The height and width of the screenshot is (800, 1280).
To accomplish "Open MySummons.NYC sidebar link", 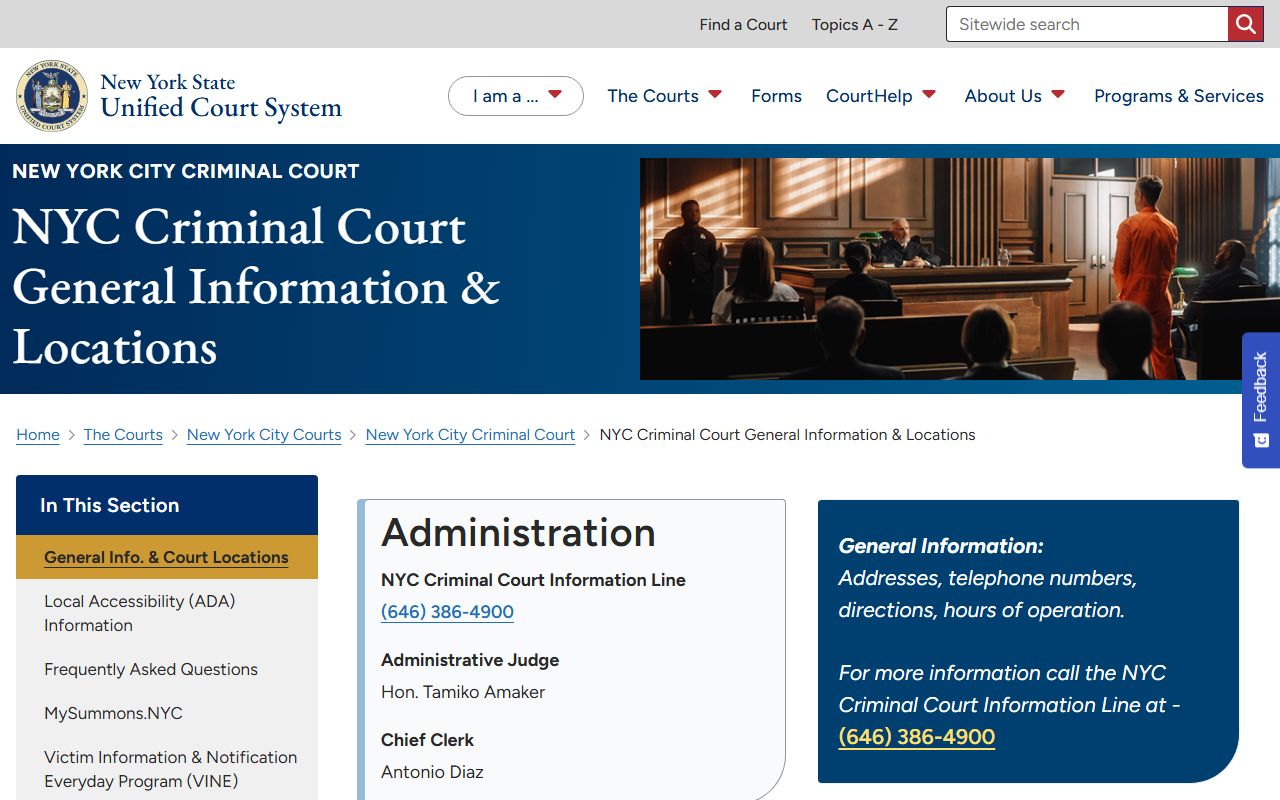I will (x=113, y=713).
